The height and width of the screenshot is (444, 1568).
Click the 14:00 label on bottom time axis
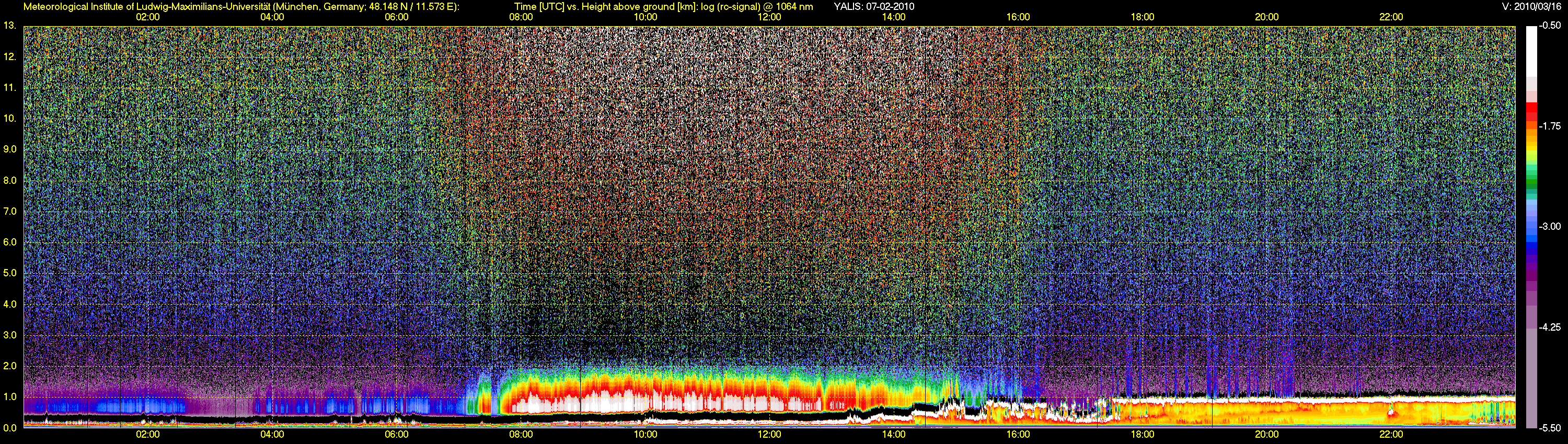pyautogui.click(x=894, y=434)
